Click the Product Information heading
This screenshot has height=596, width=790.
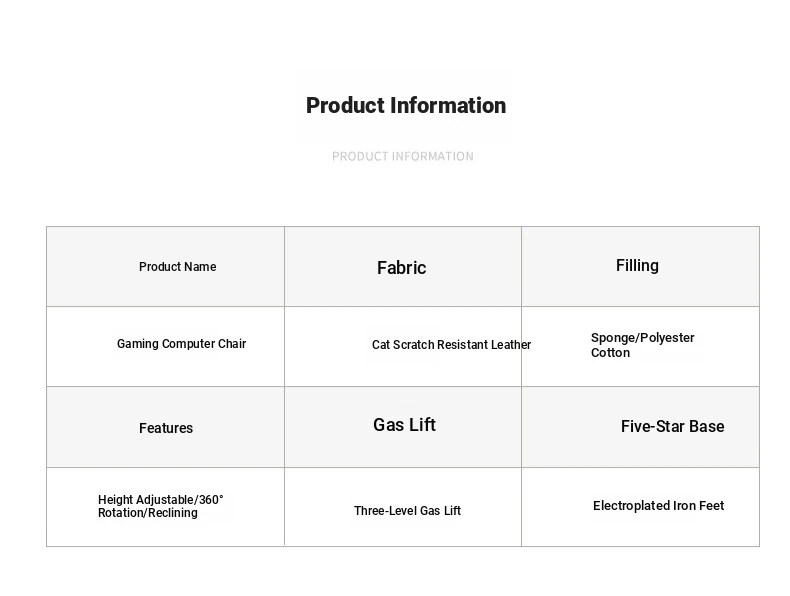tap(406, 106)
